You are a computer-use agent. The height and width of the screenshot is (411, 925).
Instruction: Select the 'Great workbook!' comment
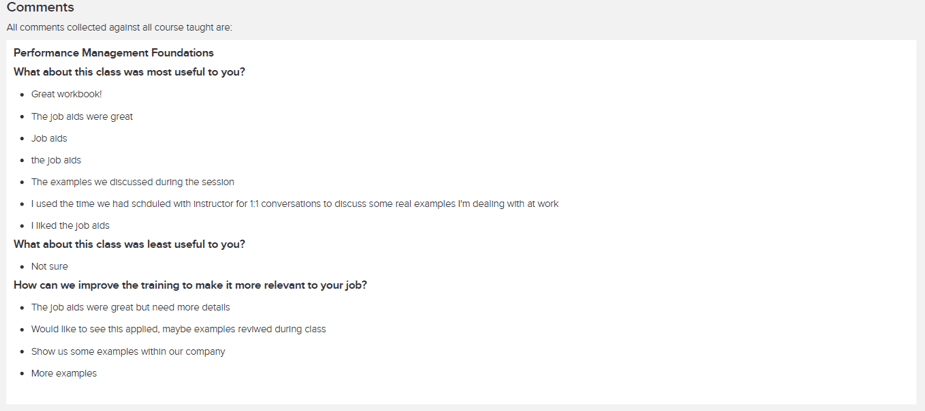coord(66,94)
